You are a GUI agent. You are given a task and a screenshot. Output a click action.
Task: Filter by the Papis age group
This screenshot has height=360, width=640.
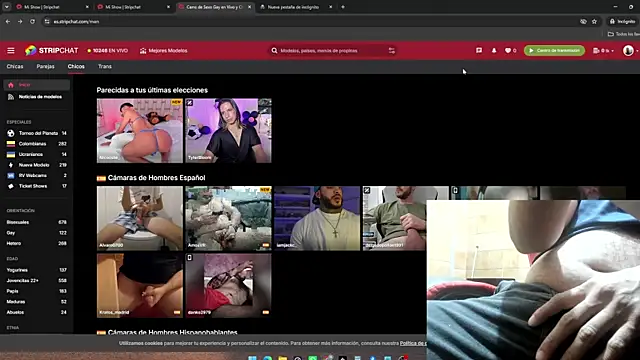tap(37, 291)
